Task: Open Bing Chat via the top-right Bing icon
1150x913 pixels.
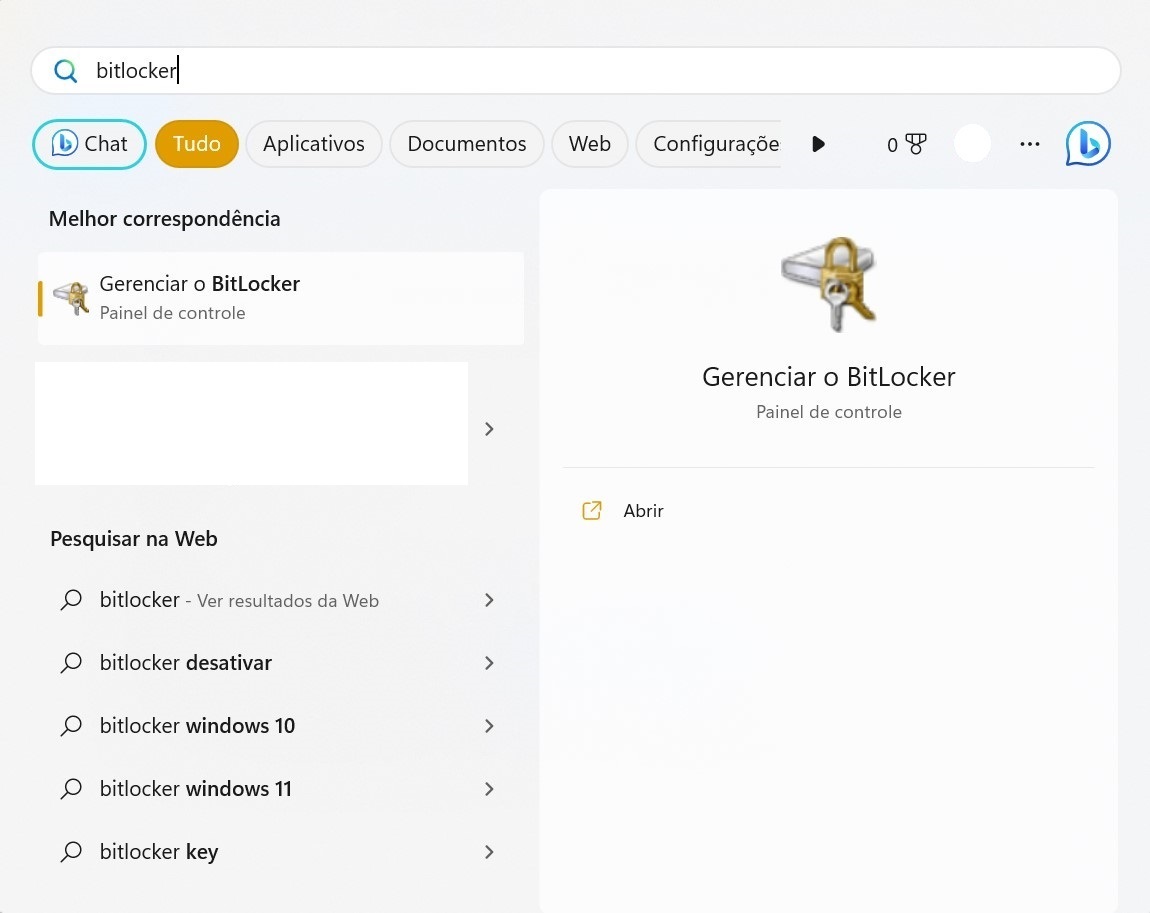Action: point(1088,143)
